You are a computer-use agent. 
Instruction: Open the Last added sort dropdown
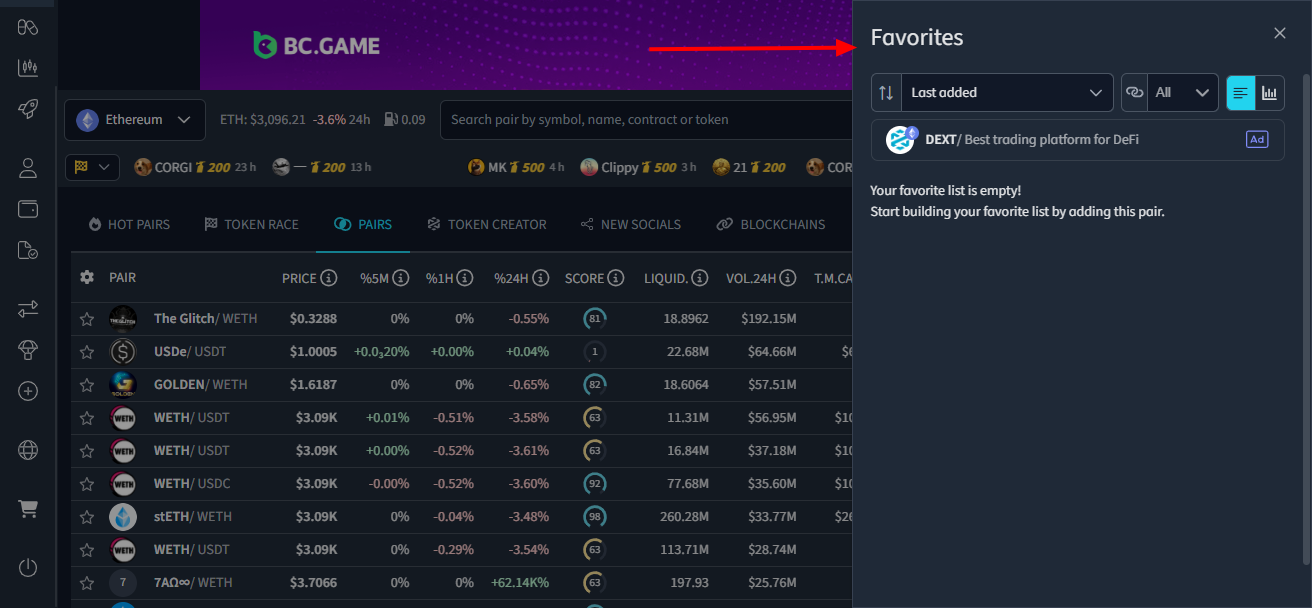point(1005,92)
